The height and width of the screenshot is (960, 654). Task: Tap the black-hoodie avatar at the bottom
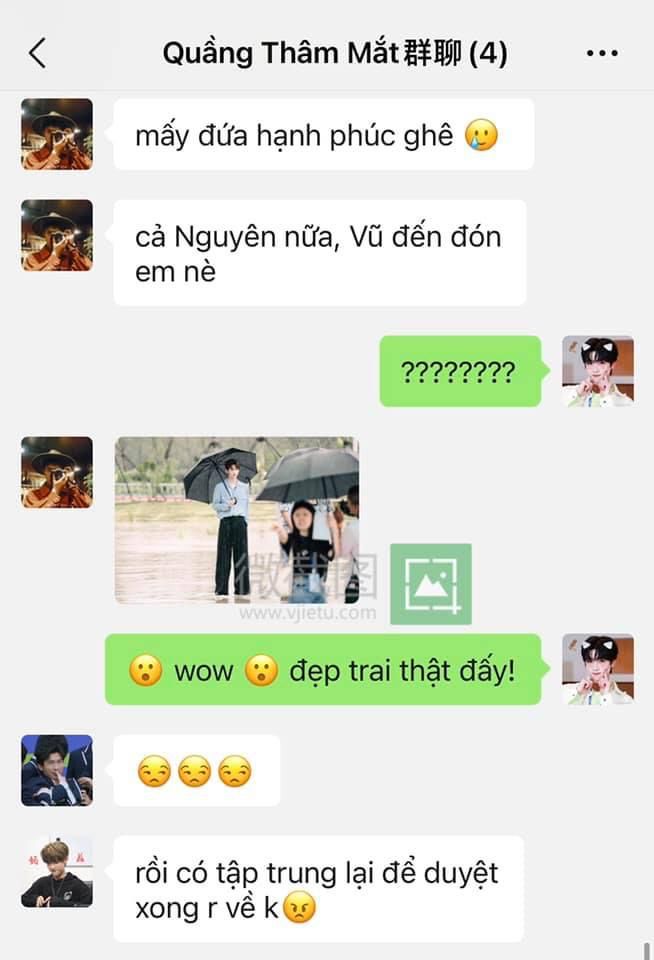click(57, 871)
